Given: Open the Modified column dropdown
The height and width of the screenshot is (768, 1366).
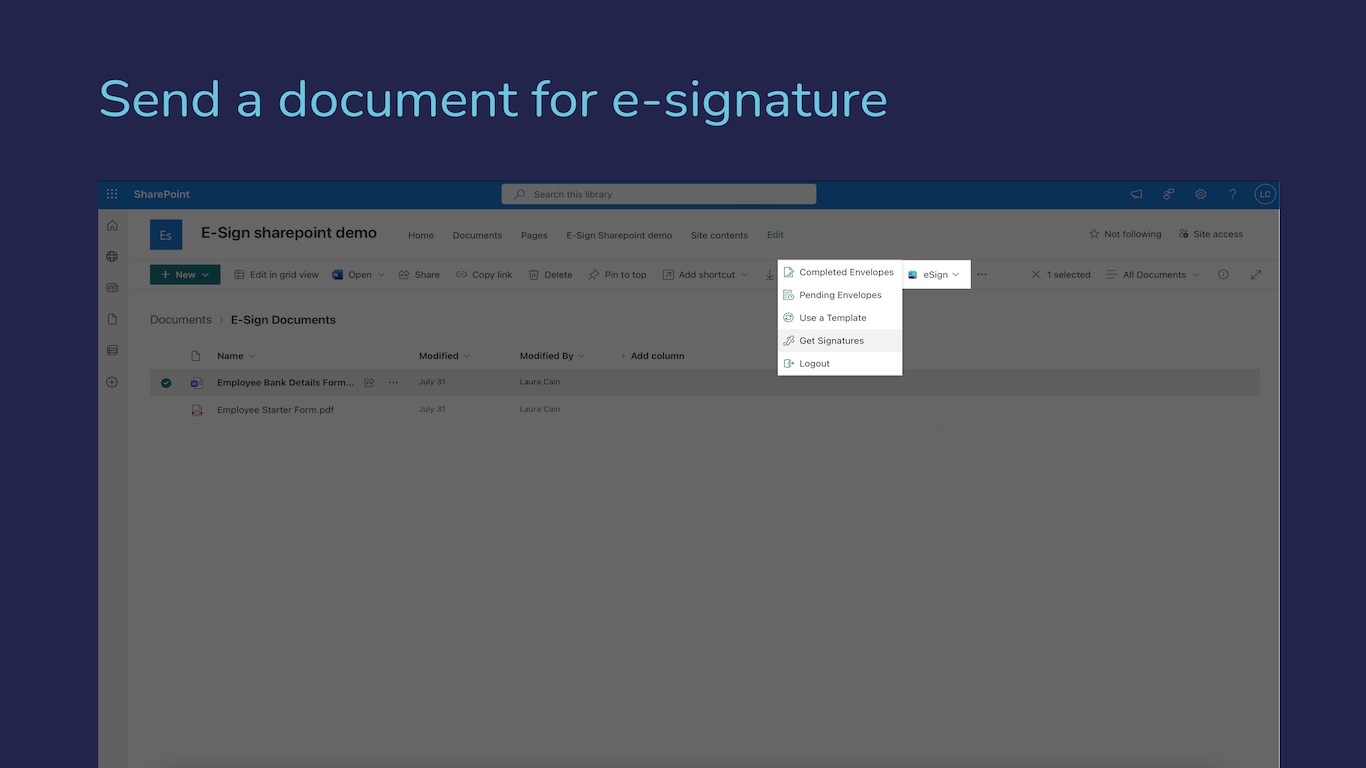Looking at the screenshot, I should pyautogui.click(x=444, y=356).
